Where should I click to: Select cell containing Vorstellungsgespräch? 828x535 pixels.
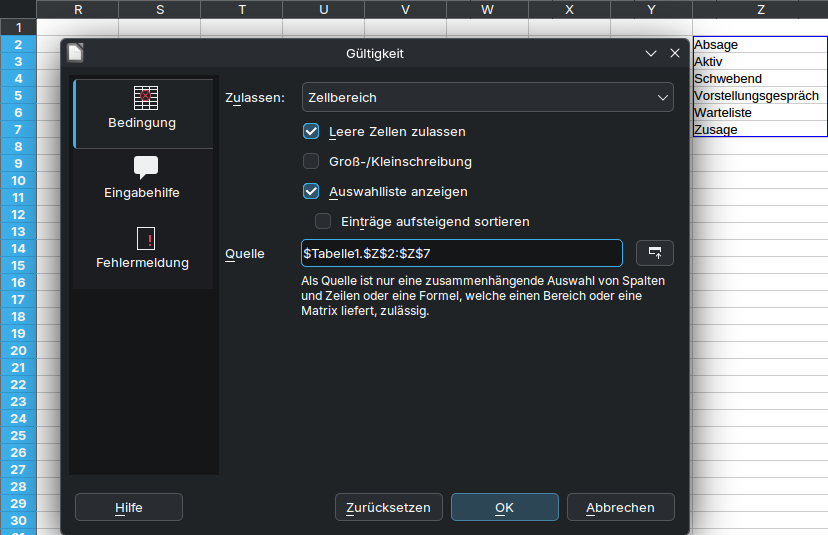point(760,96)
